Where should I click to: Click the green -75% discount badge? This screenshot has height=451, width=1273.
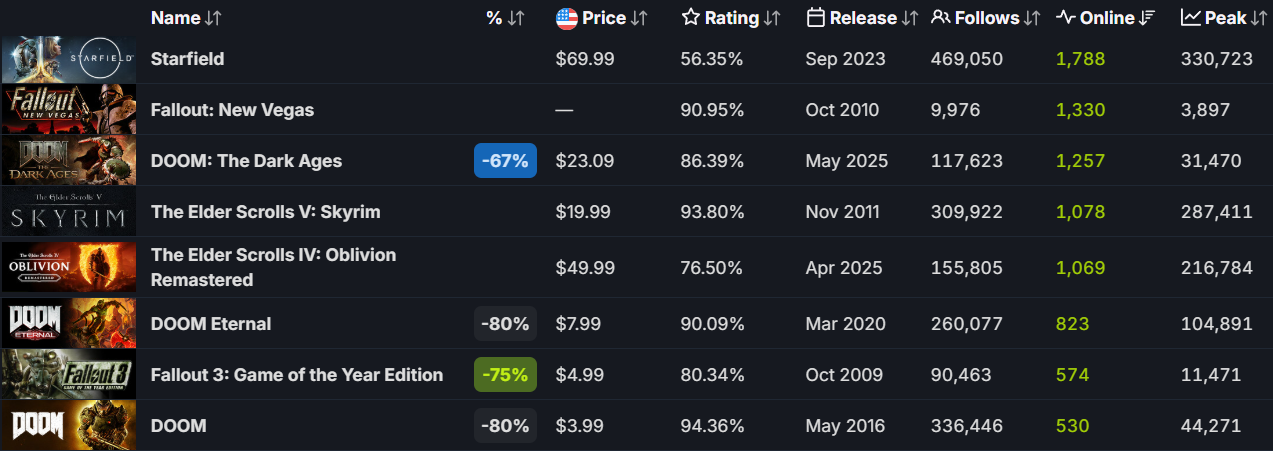pos(505,375)
